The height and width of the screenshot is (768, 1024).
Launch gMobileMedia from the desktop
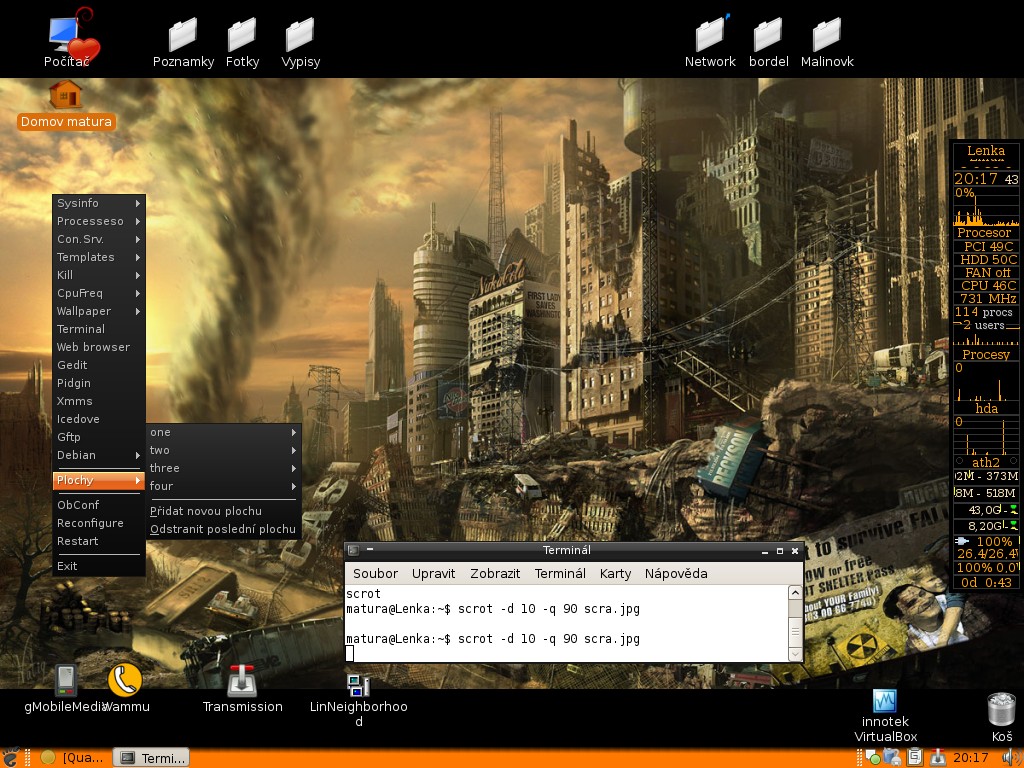click(65, 688)
